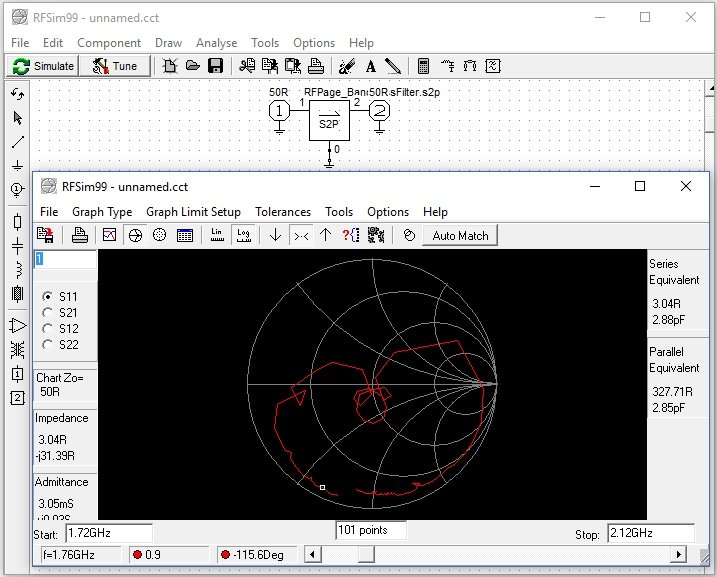Click the Simulate button
Viewport: 717px width, 577px height.
pyautogui.click(x=43, y=66)
